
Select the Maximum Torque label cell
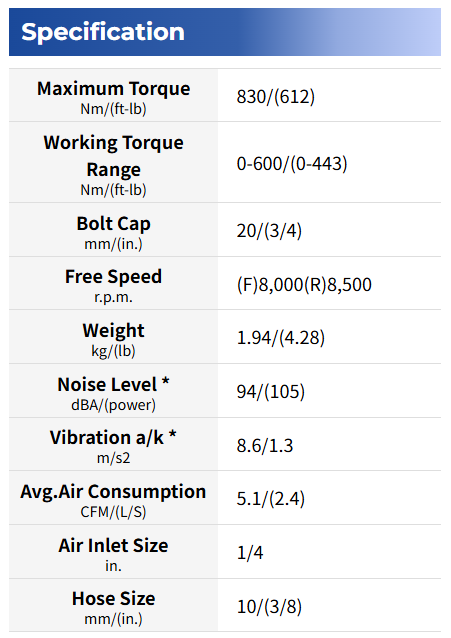coord(114,95)
